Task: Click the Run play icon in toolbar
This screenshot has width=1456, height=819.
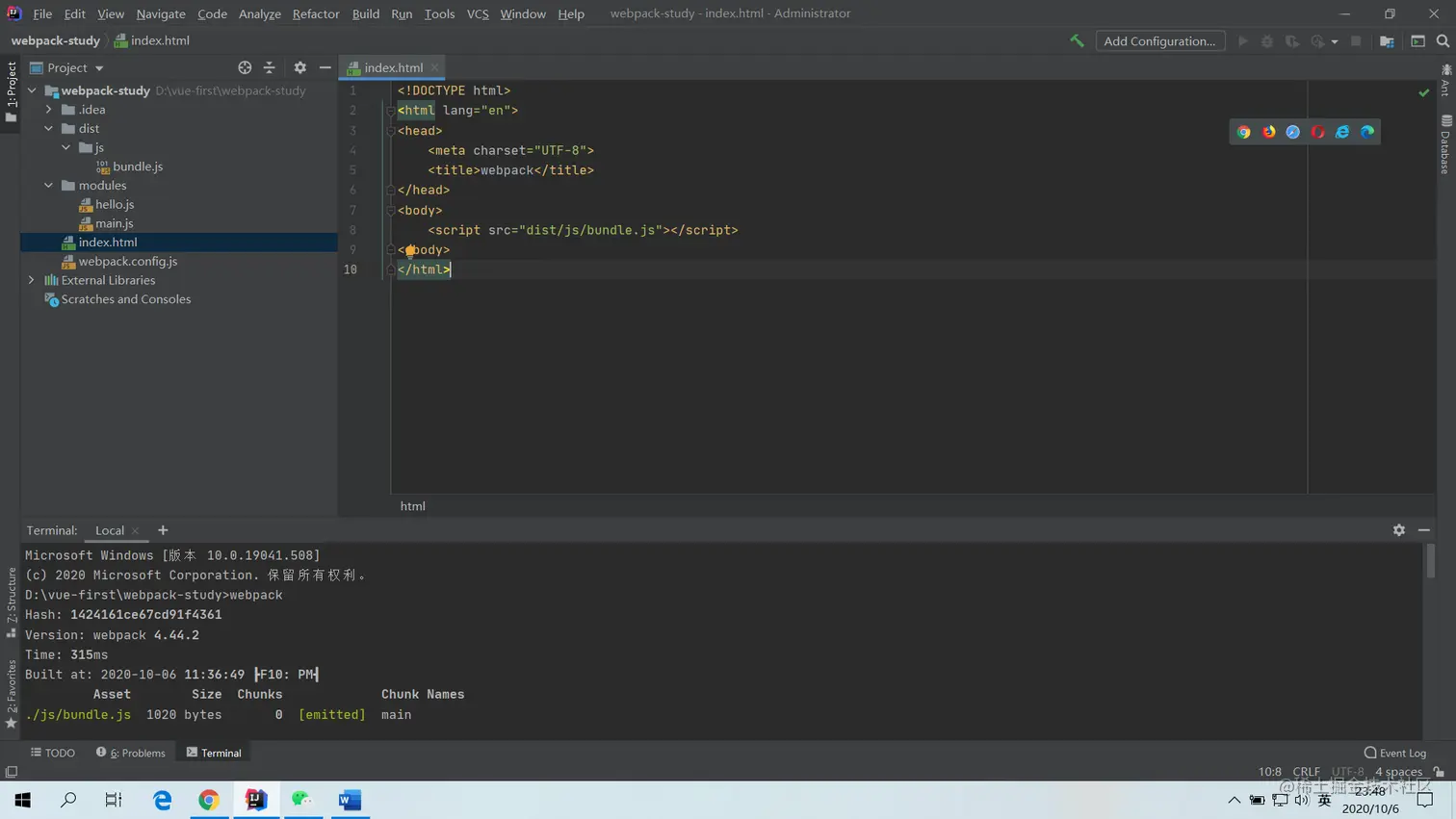Action: (1243, 41)
